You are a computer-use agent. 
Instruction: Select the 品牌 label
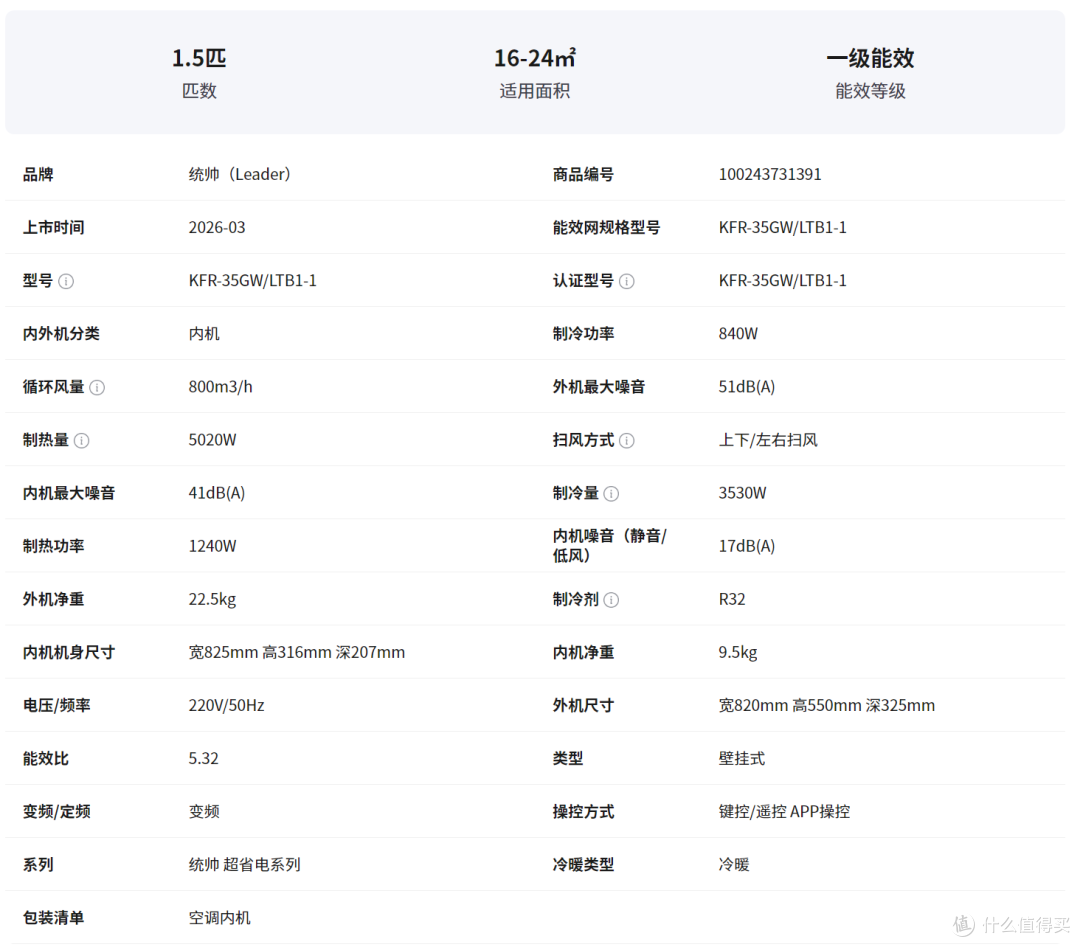(38, 174)
